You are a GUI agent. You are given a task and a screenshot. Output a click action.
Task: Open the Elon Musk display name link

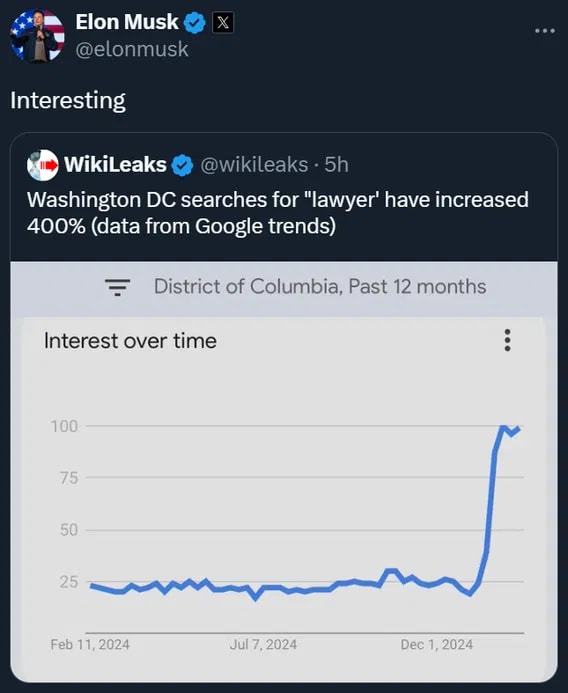[127, 22]
